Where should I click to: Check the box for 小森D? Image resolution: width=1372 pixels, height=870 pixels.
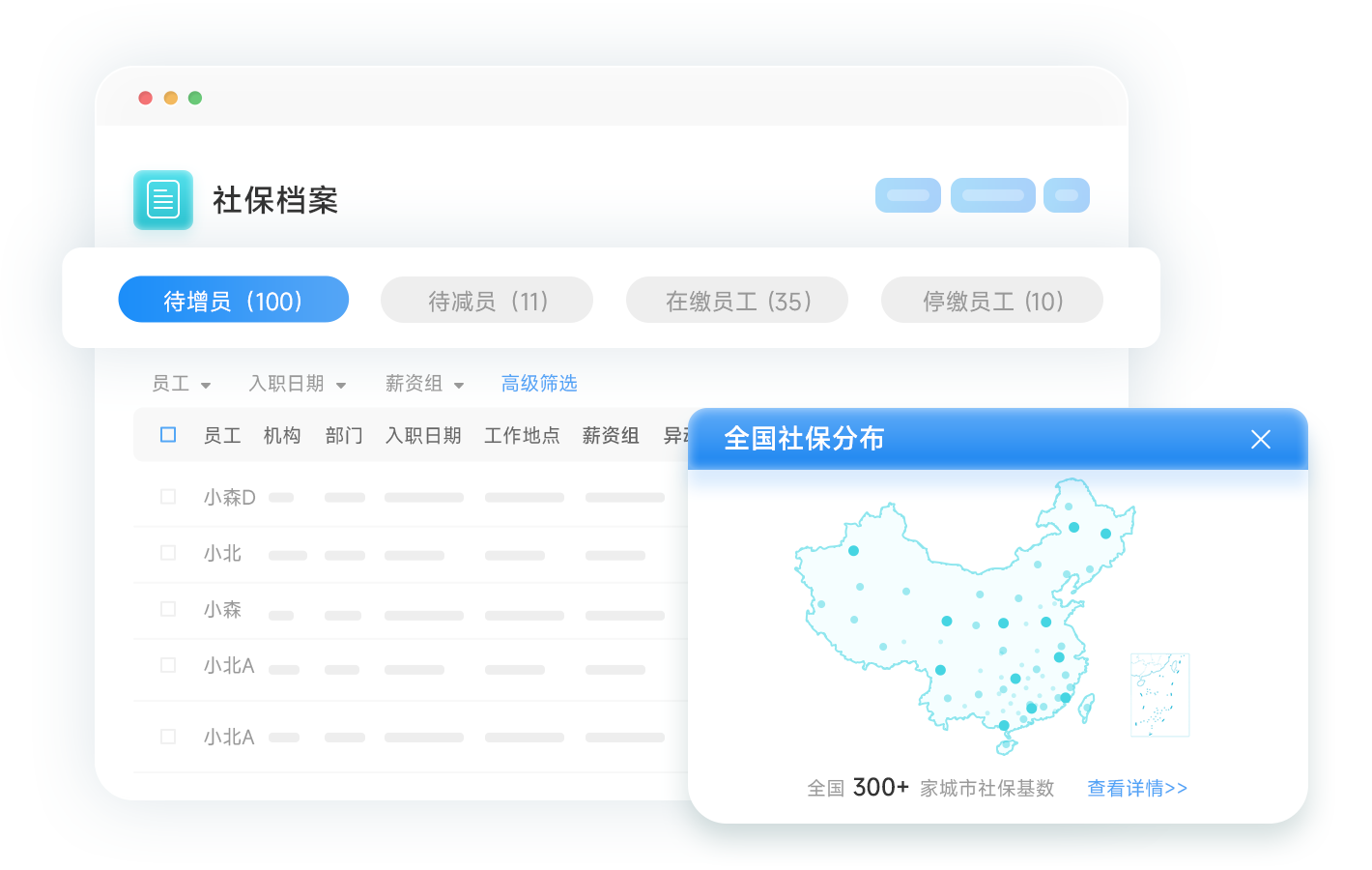[168, 497]
